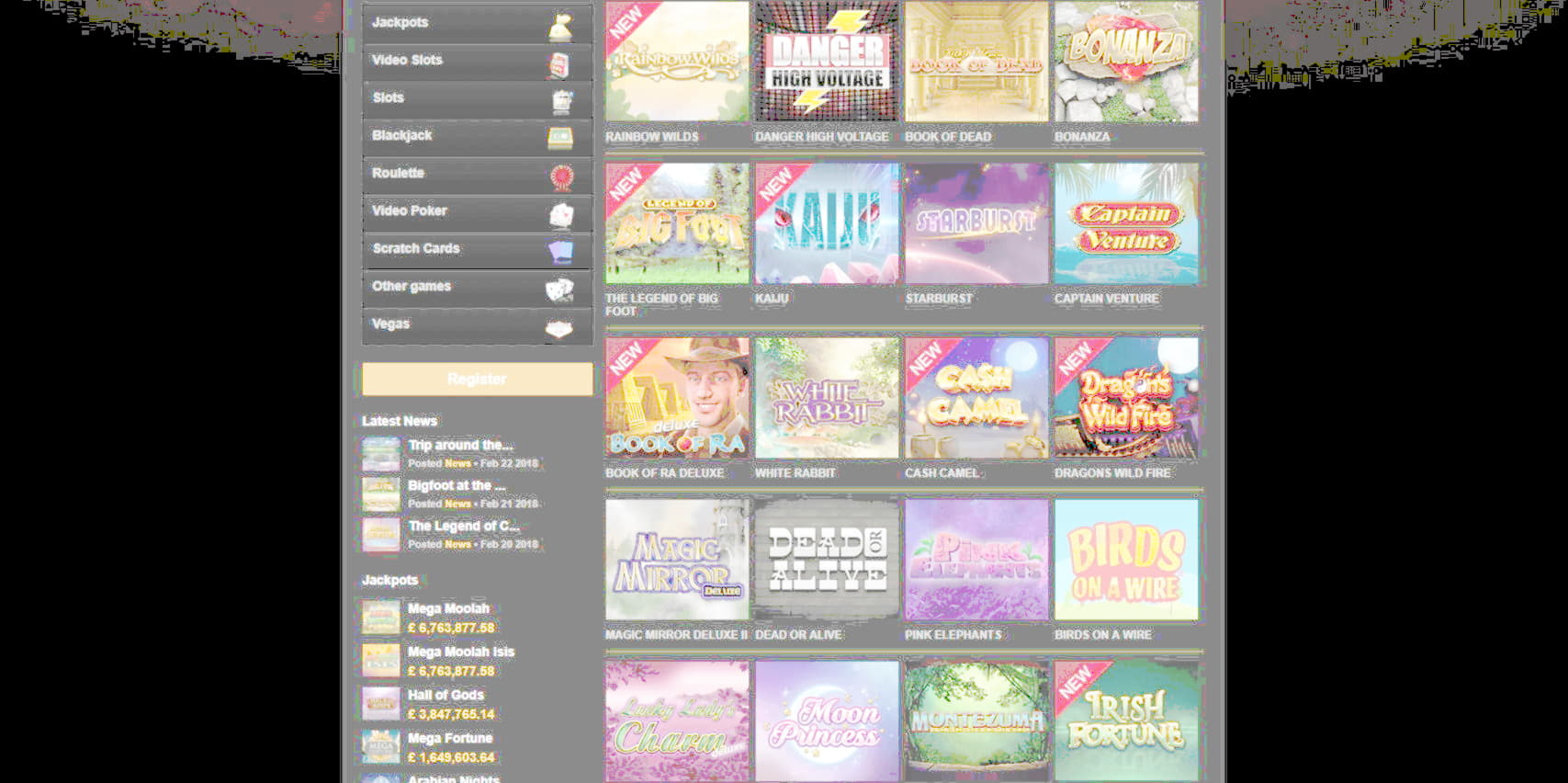This screenshot has width=1568, height=783.
Task: Click the Mega Moolah jackpot icon
Action: click(x=381, y=618)
